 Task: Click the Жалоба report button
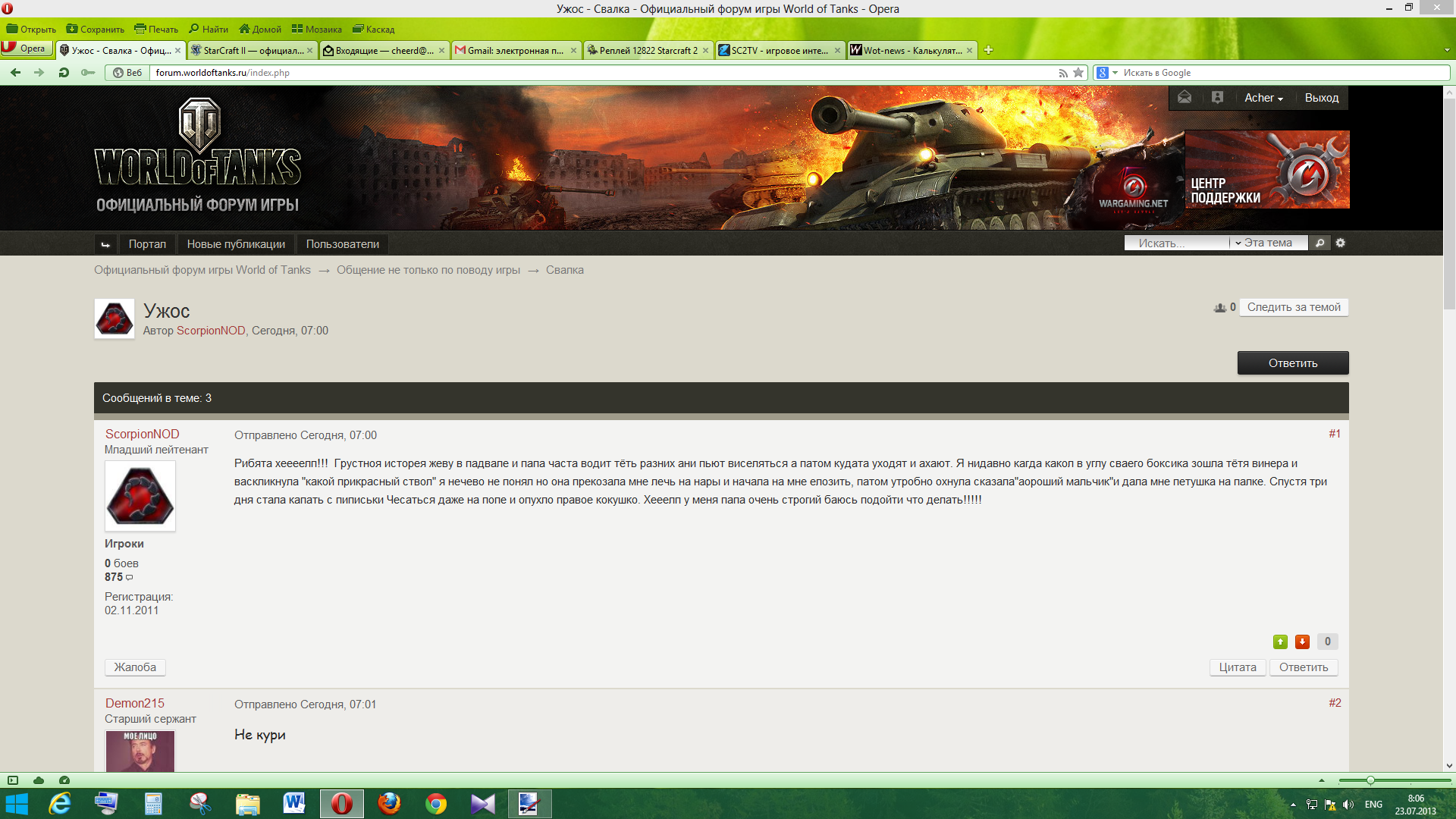click(135, 667)
